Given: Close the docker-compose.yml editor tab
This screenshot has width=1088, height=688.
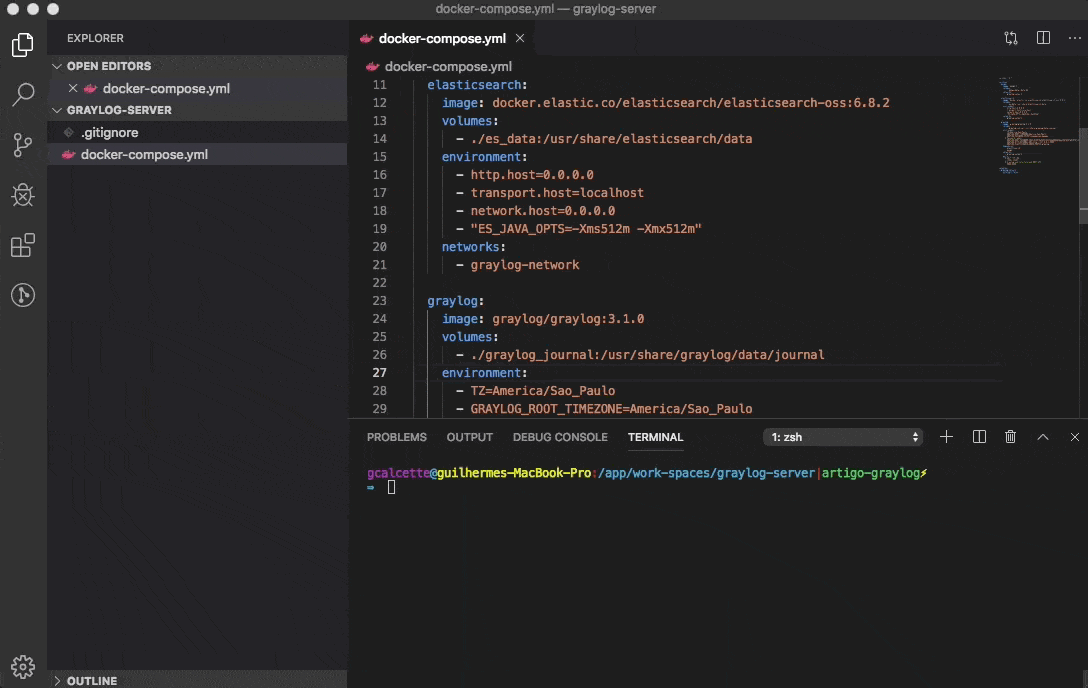Looking at the screenshot, I should click(x=520, y=38).
